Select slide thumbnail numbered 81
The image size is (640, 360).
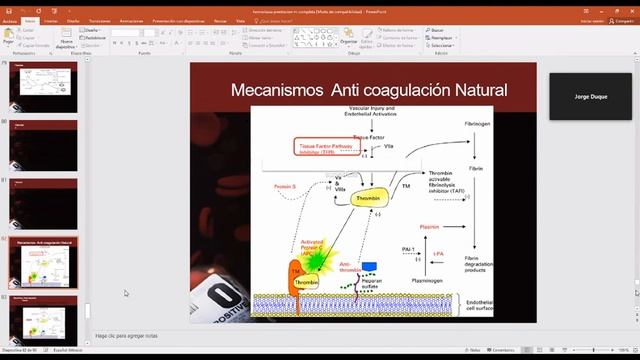pos(43,204)
